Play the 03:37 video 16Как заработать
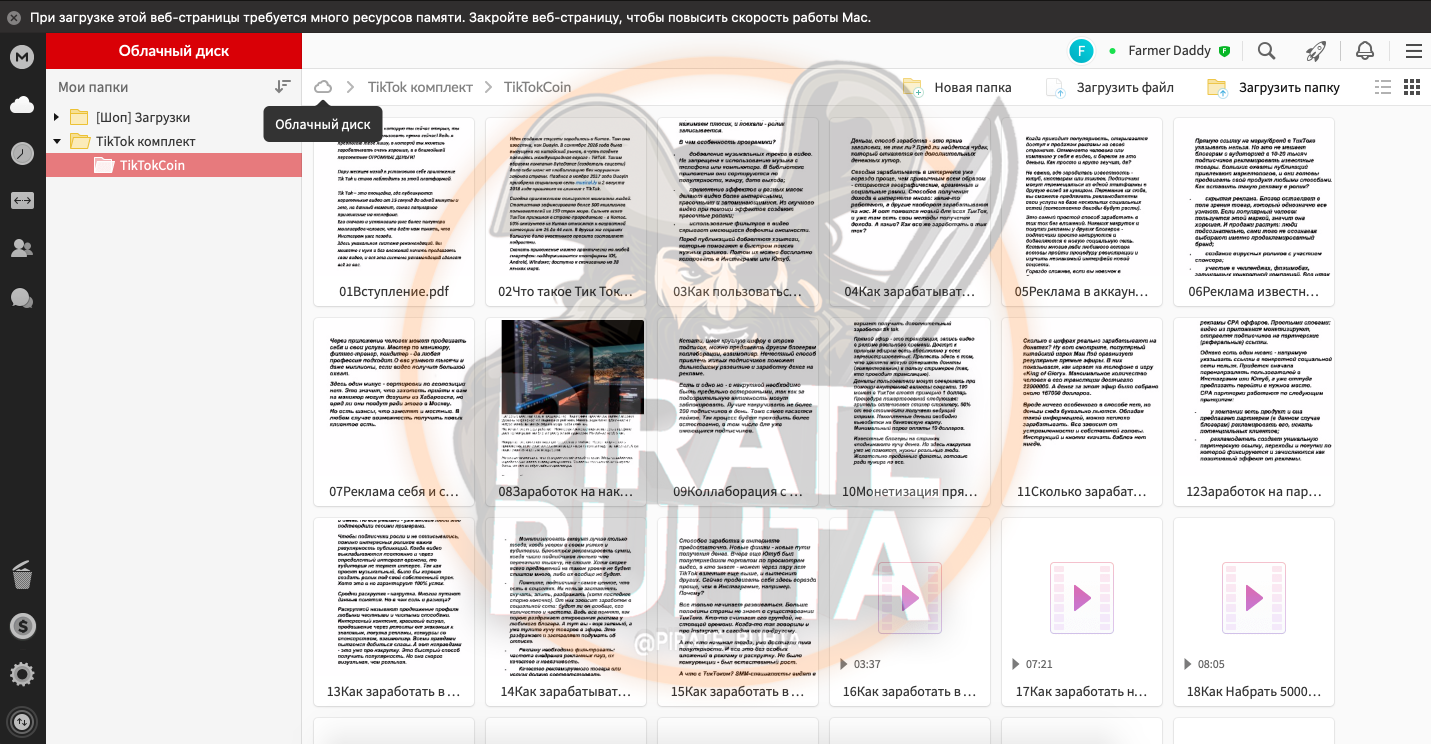1431x744 pixels. click(910, 598)
